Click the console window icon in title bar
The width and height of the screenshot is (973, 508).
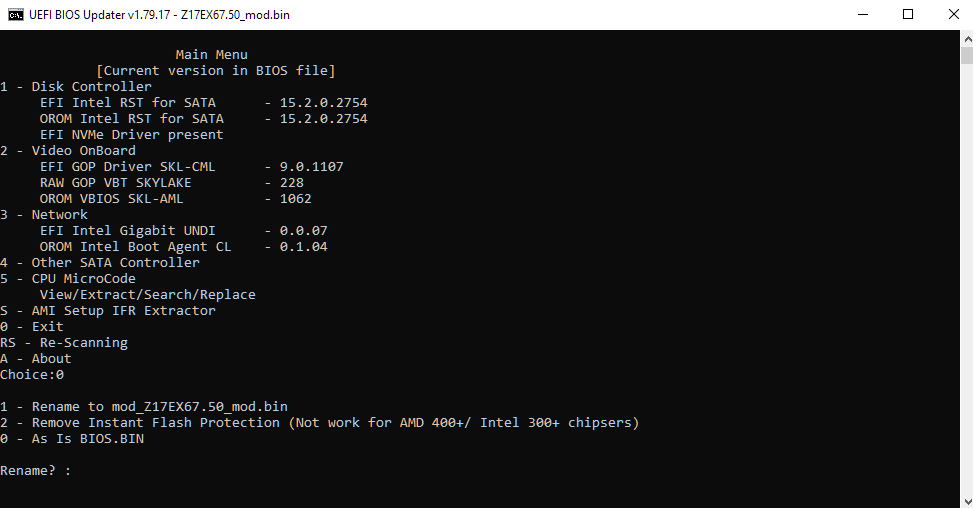(x=16, y=14)
